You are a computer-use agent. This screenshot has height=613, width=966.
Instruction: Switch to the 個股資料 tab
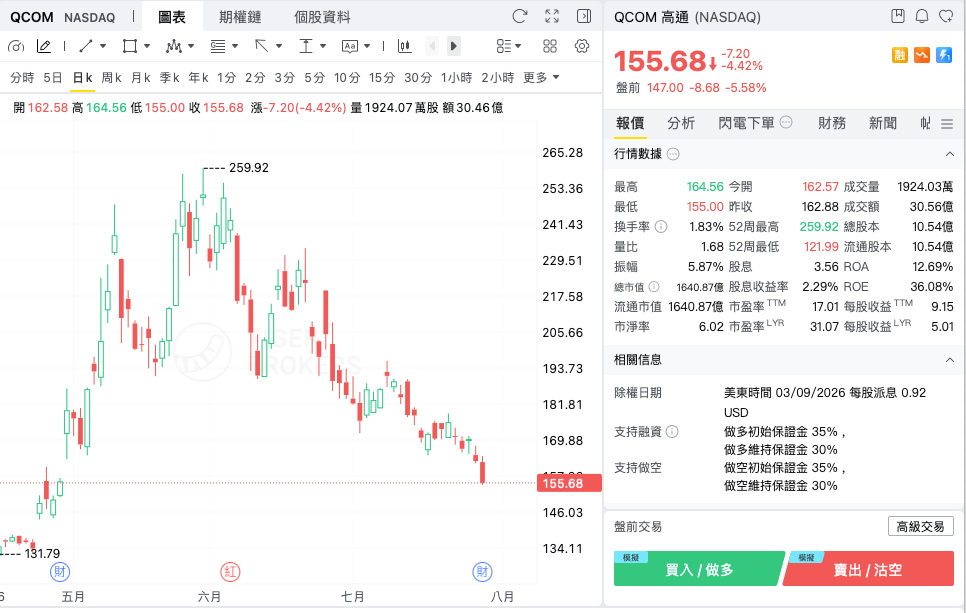pos(322,17)
